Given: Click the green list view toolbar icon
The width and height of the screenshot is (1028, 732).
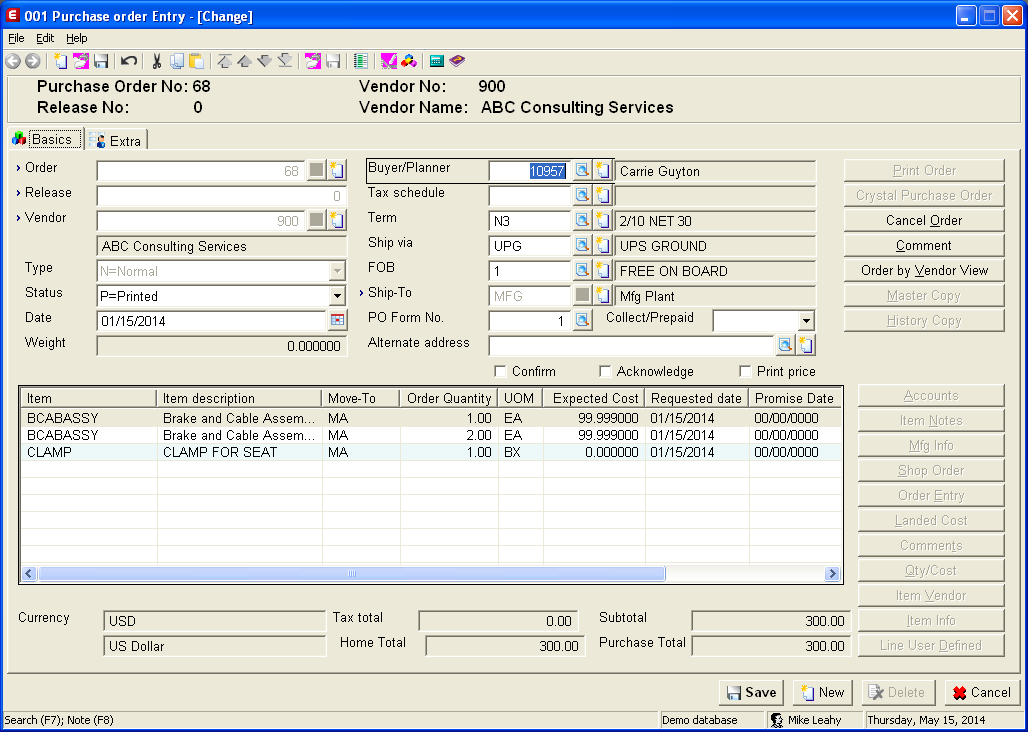Looking at the screenshot, I should (x=361, y=62).
